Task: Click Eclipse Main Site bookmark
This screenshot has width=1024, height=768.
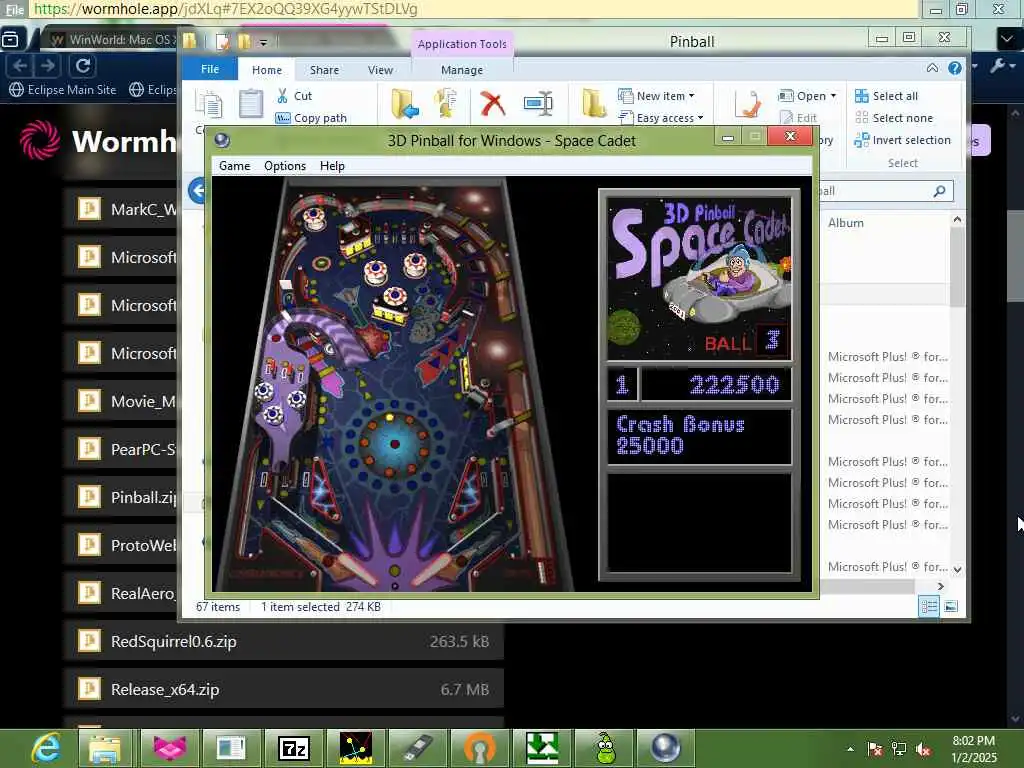Action: pos(63,89)
